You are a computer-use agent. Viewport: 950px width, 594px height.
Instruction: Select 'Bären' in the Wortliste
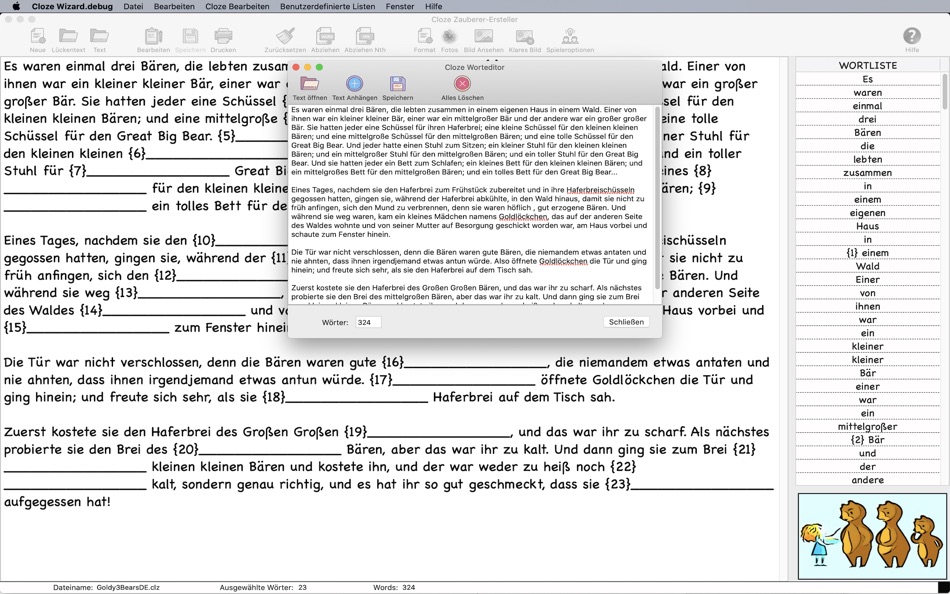(868, 133)
